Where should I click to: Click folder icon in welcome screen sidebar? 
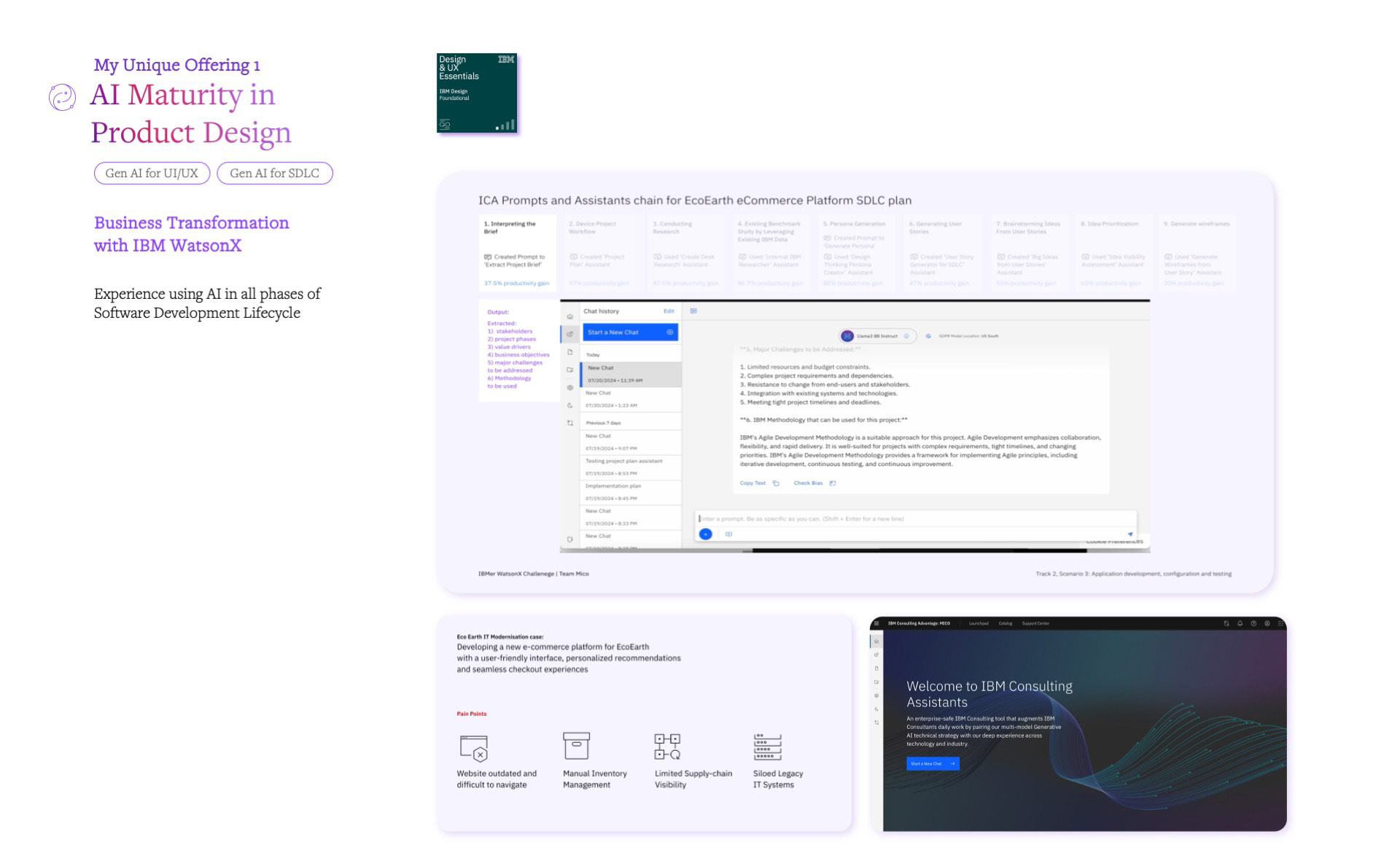click(876, 682)
